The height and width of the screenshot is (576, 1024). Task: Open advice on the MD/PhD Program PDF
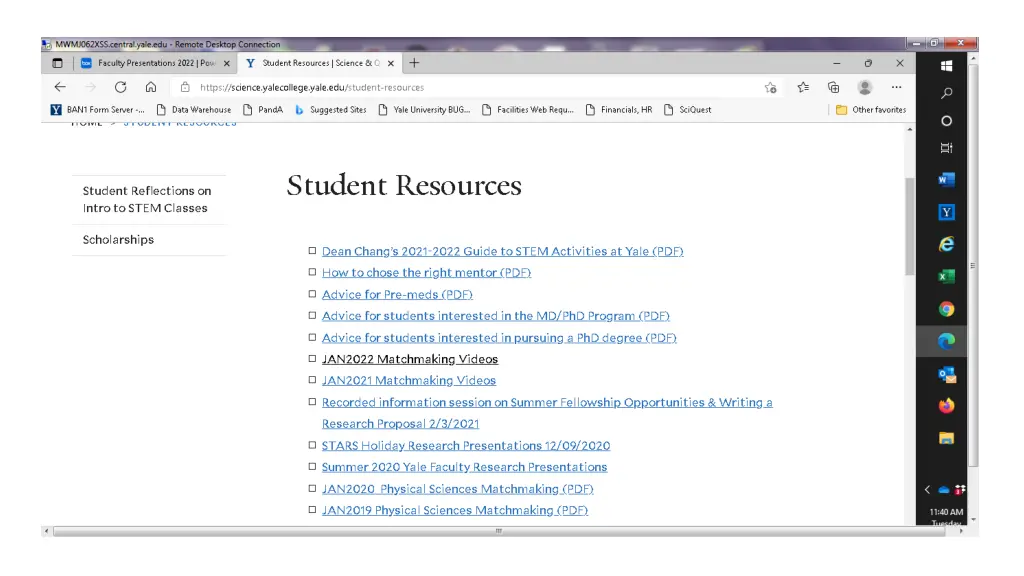[x=496, y=316]
